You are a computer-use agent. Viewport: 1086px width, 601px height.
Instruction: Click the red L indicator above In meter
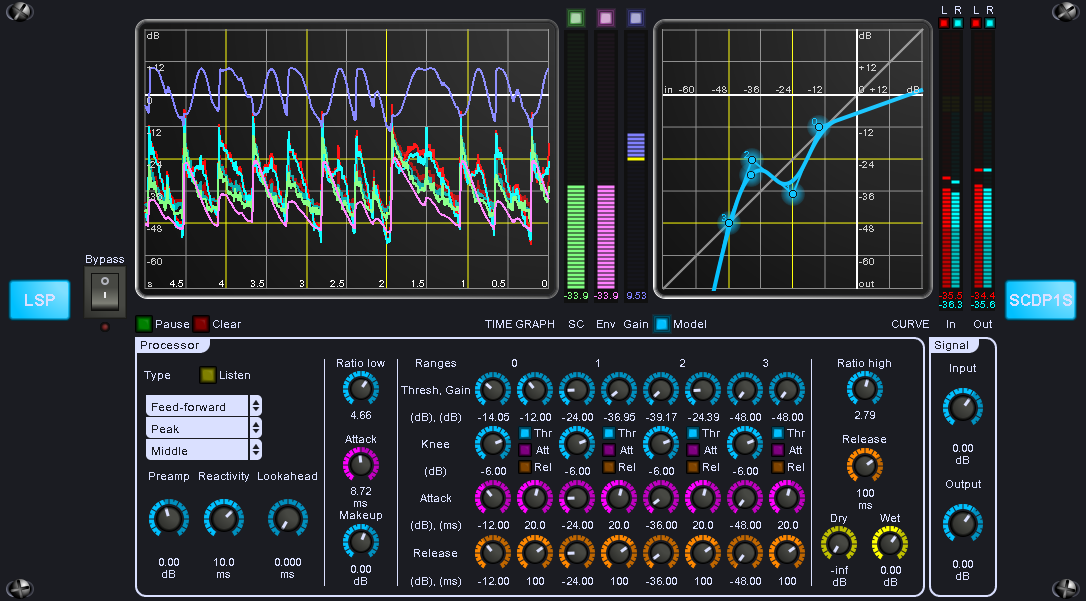point(943,22)
